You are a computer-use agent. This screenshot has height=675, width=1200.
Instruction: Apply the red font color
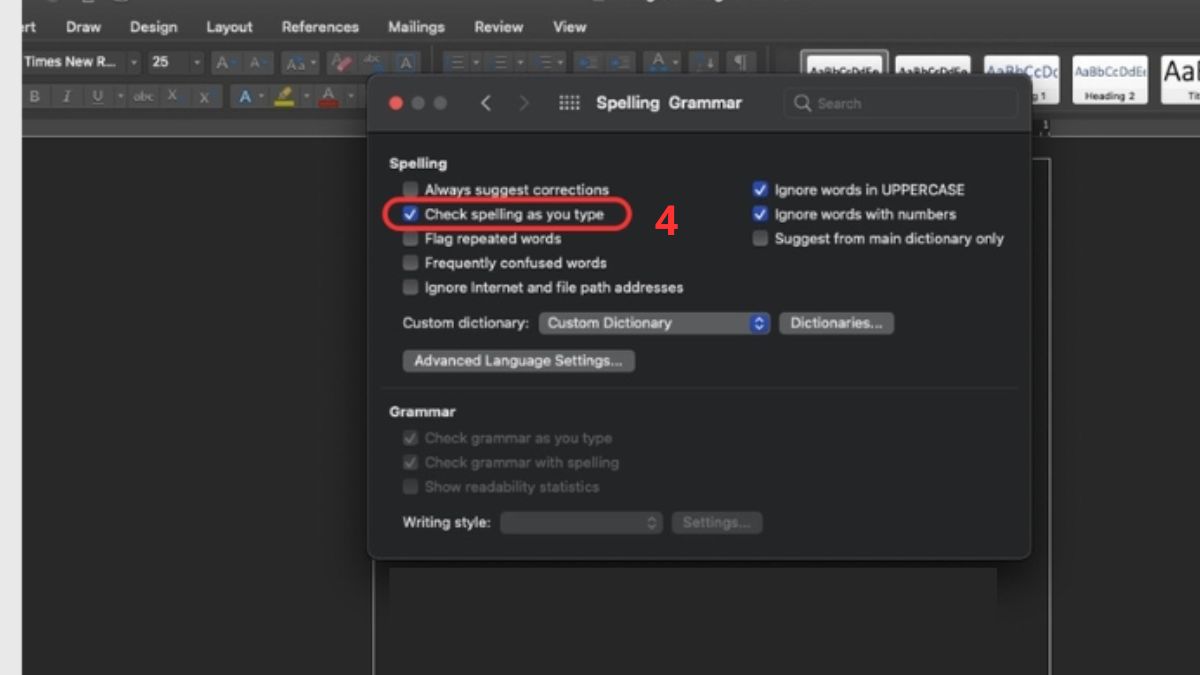(x=328, y=97)
